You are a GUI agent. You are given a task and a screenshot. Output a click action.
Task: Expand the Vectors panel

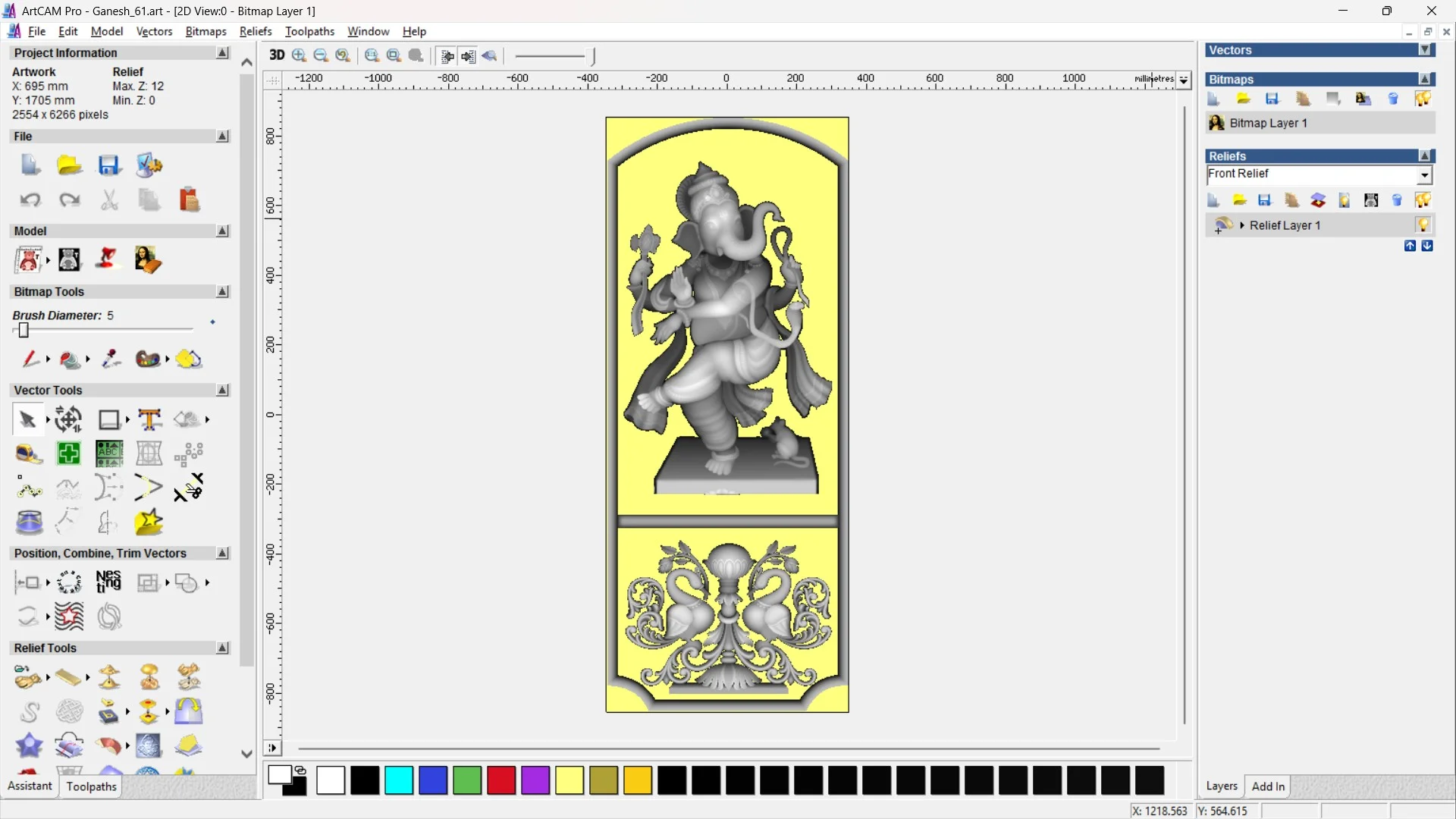pyautogui.click(x=1426, y=50)
